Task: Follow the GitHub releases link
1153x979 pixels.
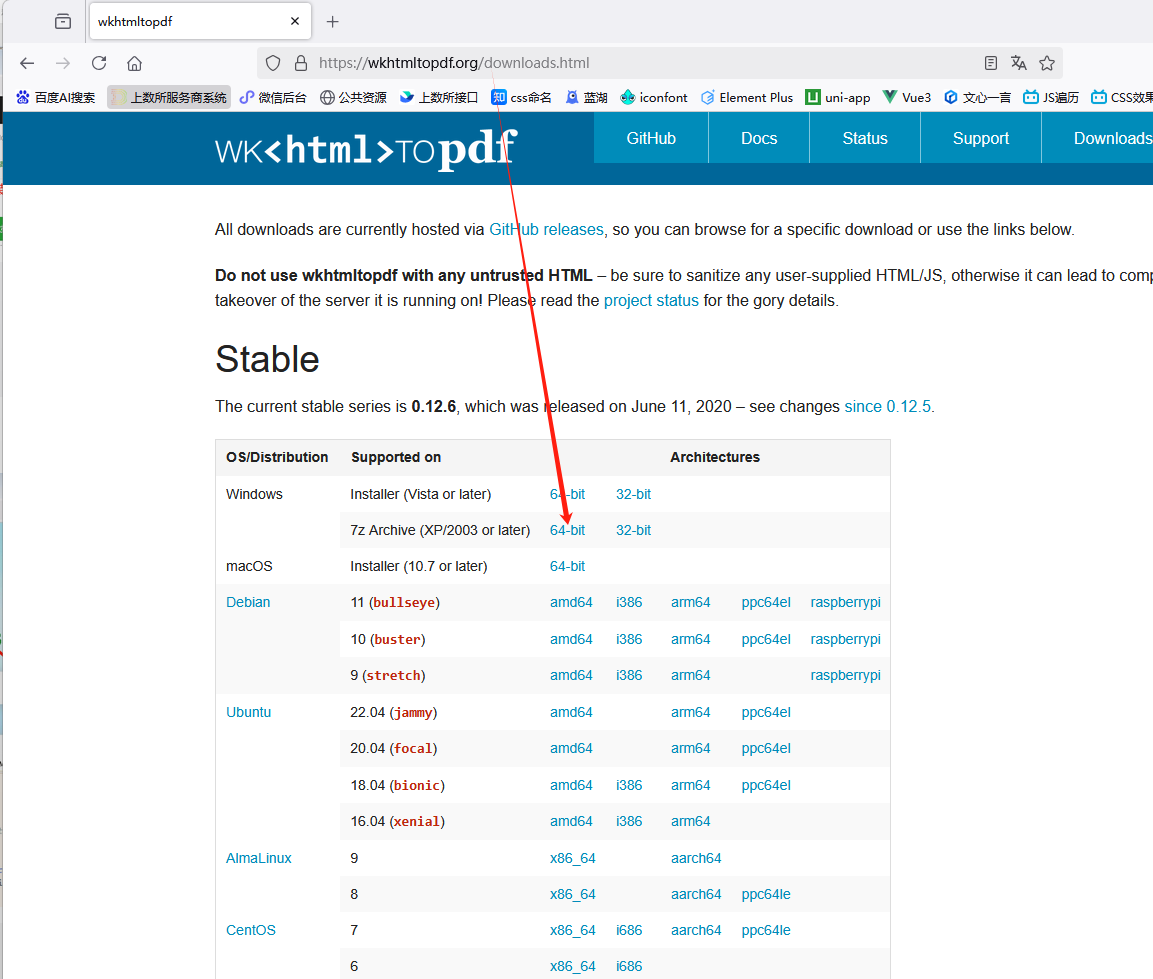Action: [x=546, y=229]
